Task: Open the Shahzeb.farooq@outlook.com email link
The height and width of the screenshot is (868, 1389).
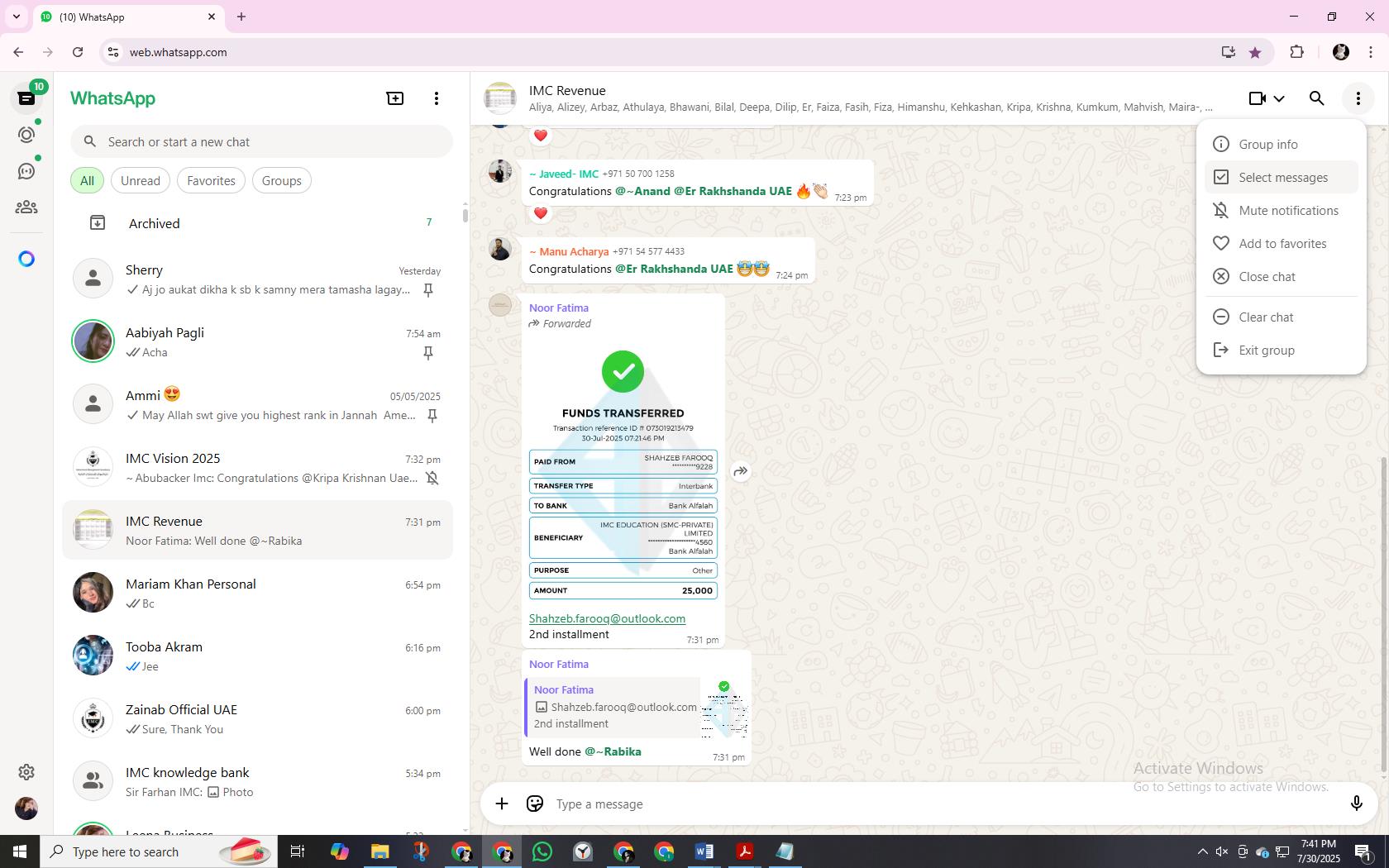Action: [607, 618]
